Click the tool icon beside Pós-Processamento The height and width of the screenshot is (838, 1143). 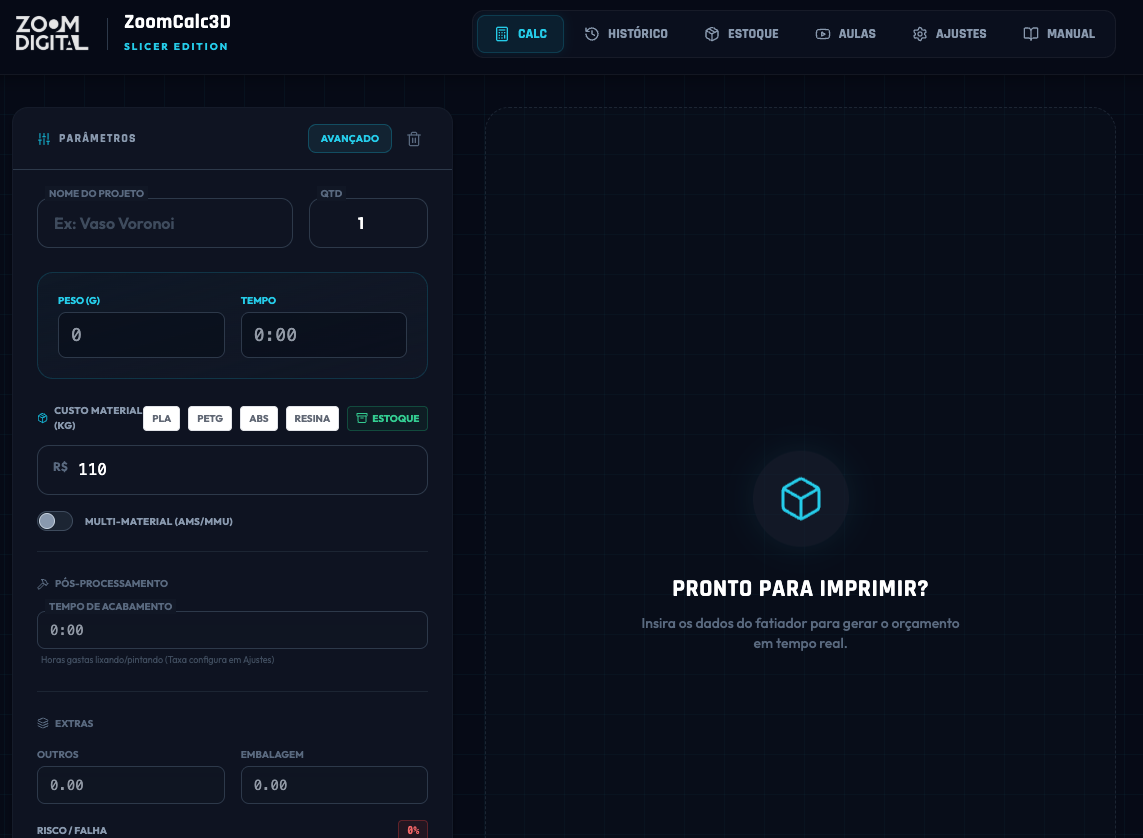(x=43, y=583)
